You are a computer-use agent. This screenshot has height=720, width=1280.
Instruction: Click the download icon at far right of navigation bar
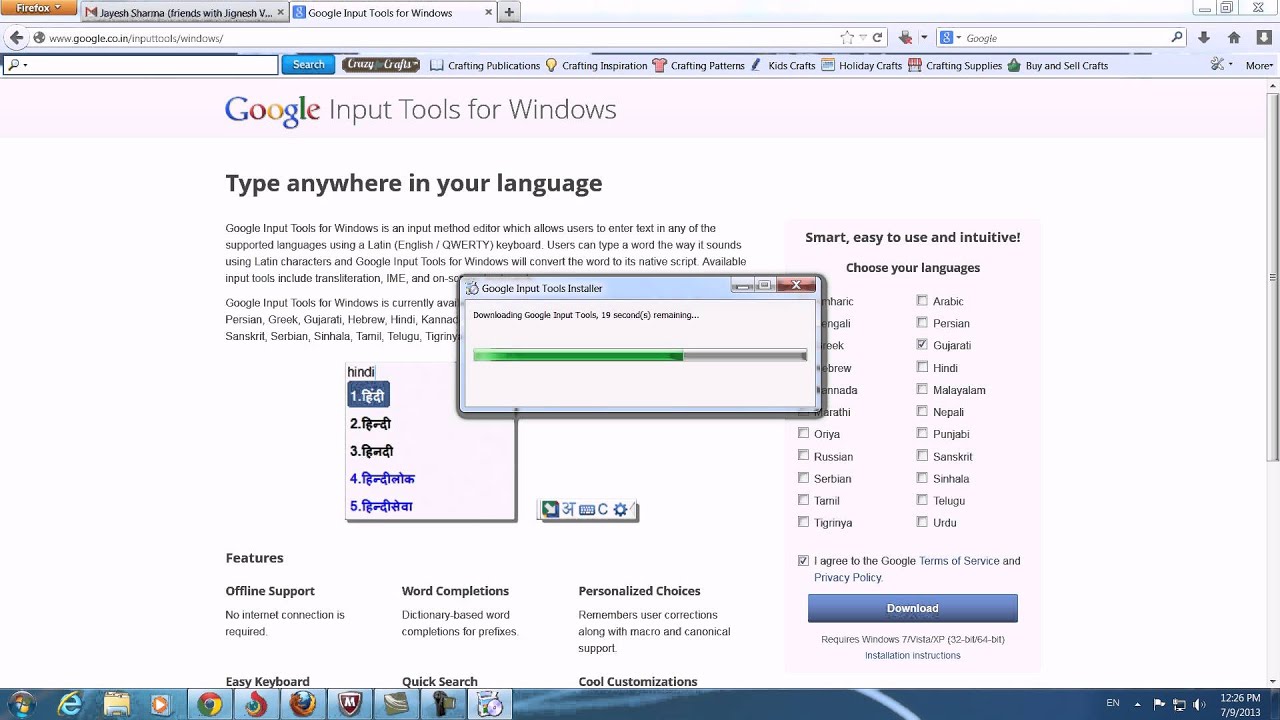tap(1263, 38)
